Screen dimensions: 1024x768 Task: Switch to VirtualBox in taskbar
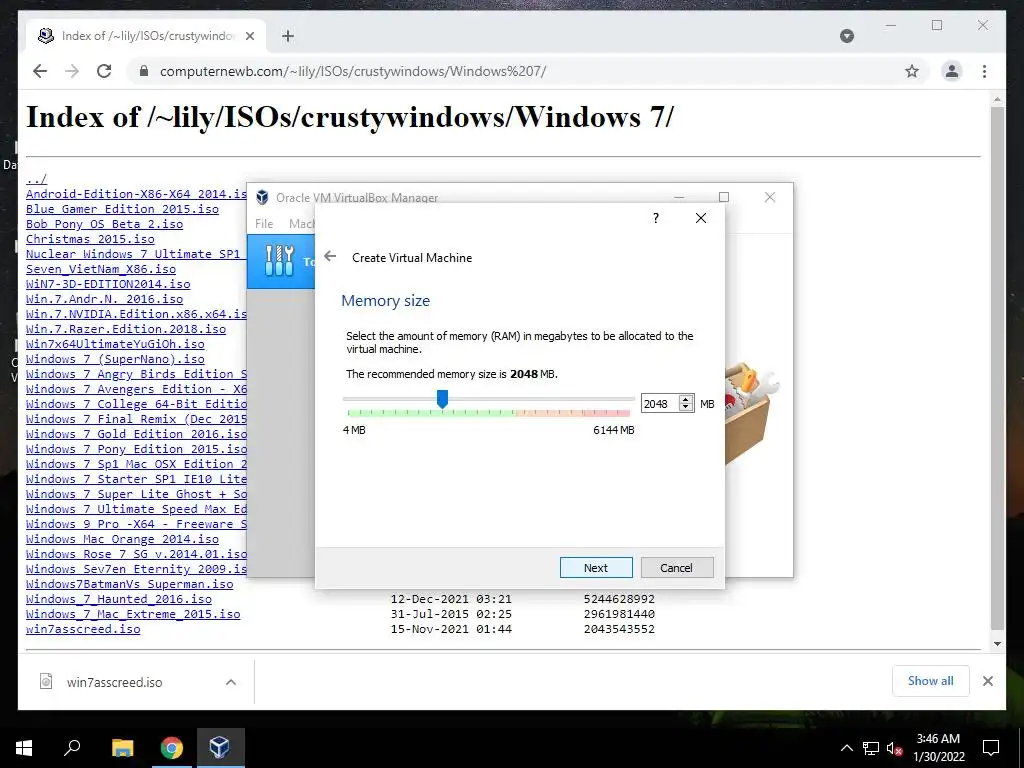220,748
